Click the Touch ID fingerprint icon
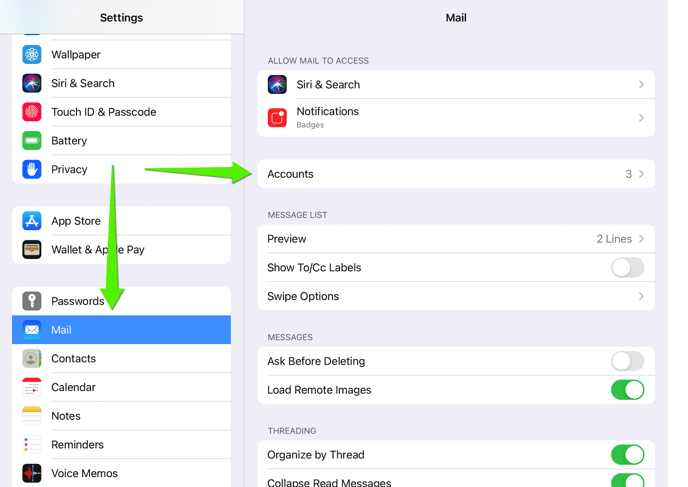This screenshot has height=487, width=688. click(32, 112)
